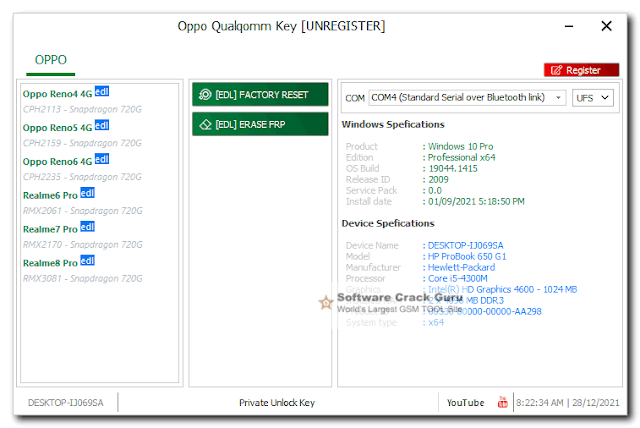Select Oppo Reno5 4G device

(x=58, y=128)
